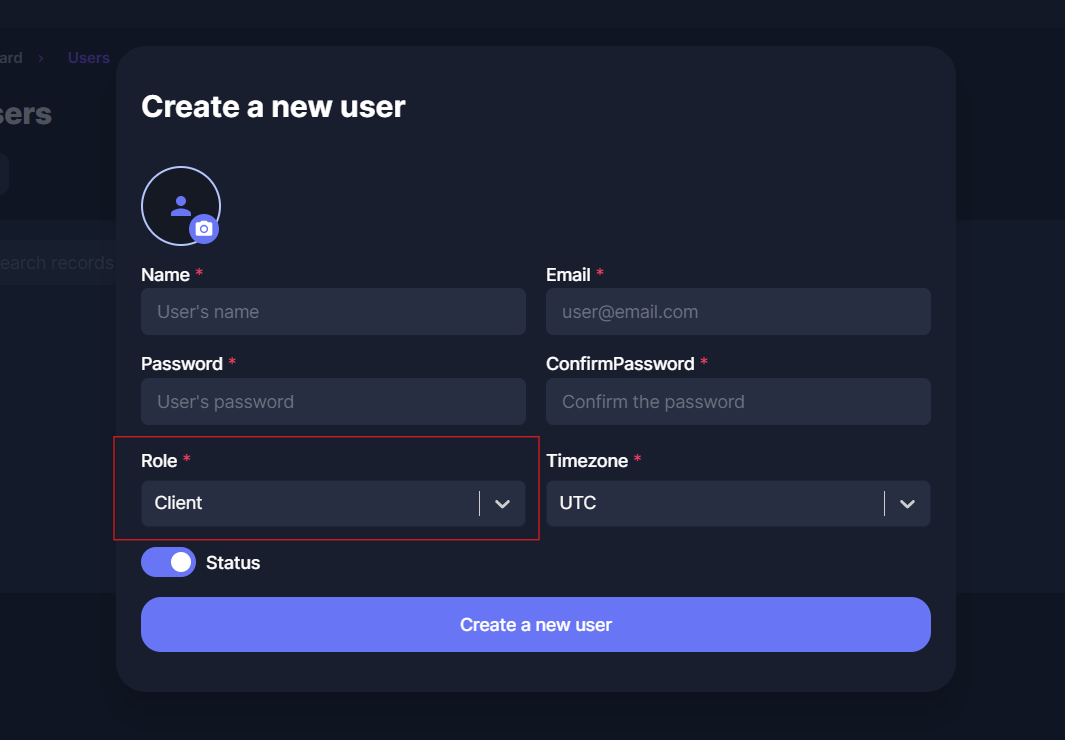Click the partially visible Dashboard breadcrumb
This screenshot has height=740, width=1065.
[10, 58]
